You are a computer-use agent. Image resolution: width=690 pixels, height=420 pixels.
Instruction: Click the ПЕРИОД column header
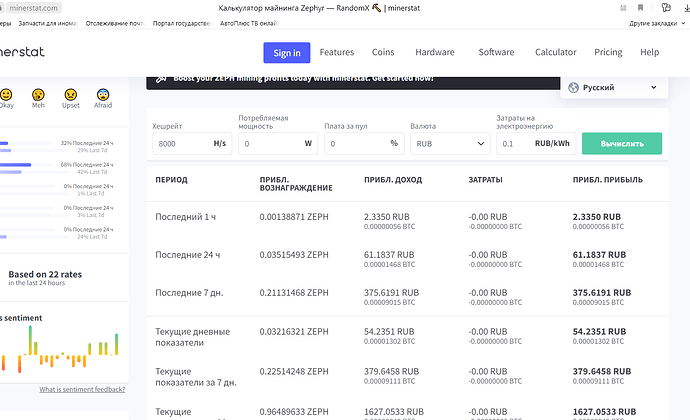[171, 180]
